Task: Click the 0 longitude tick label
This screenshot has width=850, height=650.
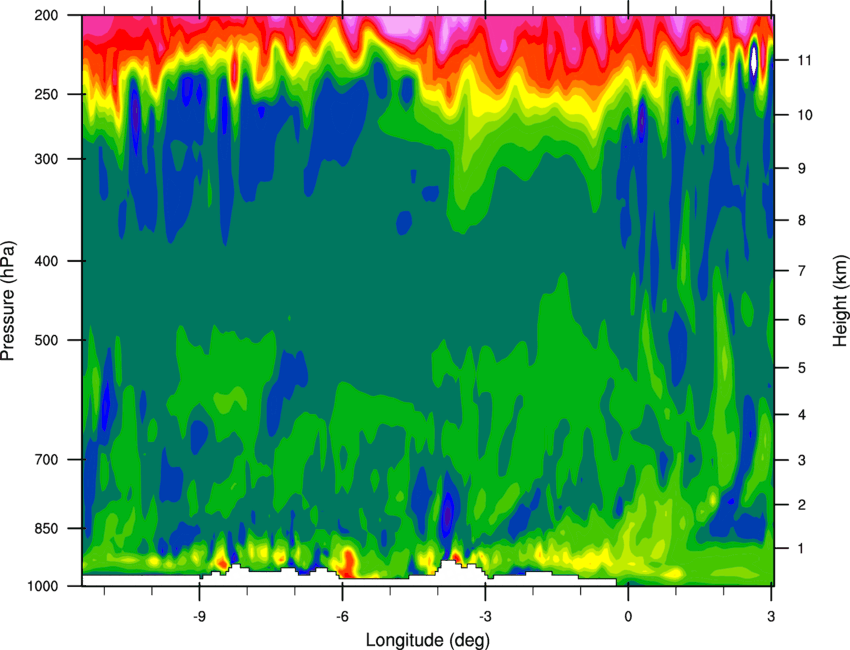Action: click(628, 616)
